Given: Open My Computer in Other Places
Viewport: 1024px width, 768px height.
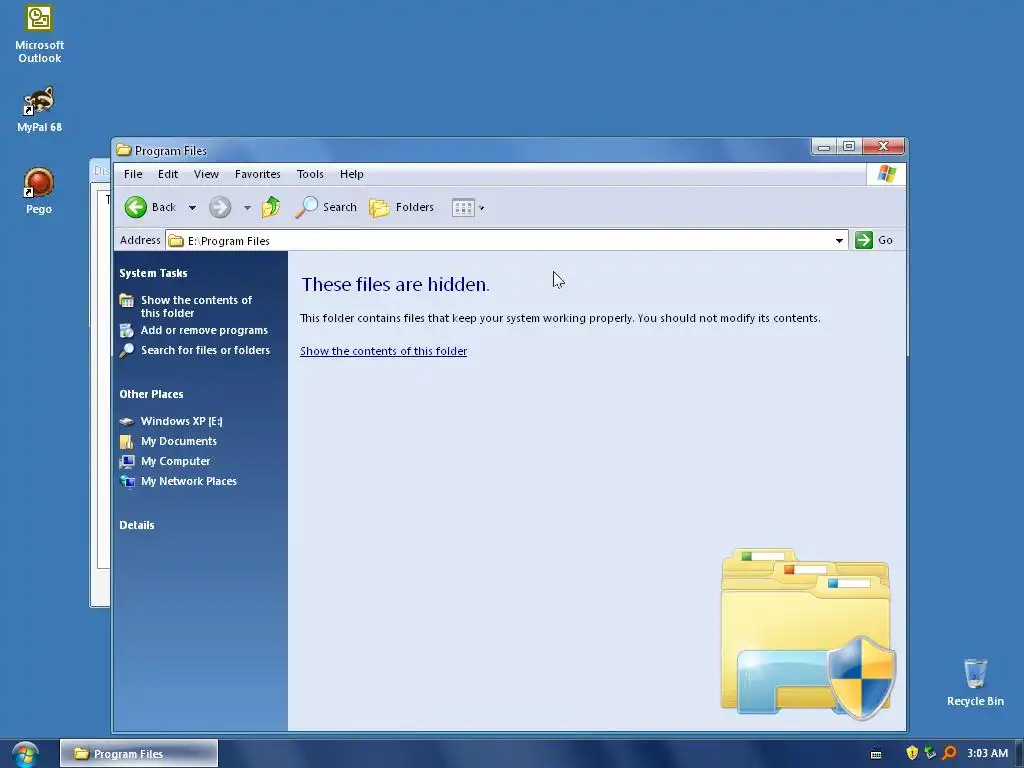Looking at the screenshot, I should click(165, 461).
